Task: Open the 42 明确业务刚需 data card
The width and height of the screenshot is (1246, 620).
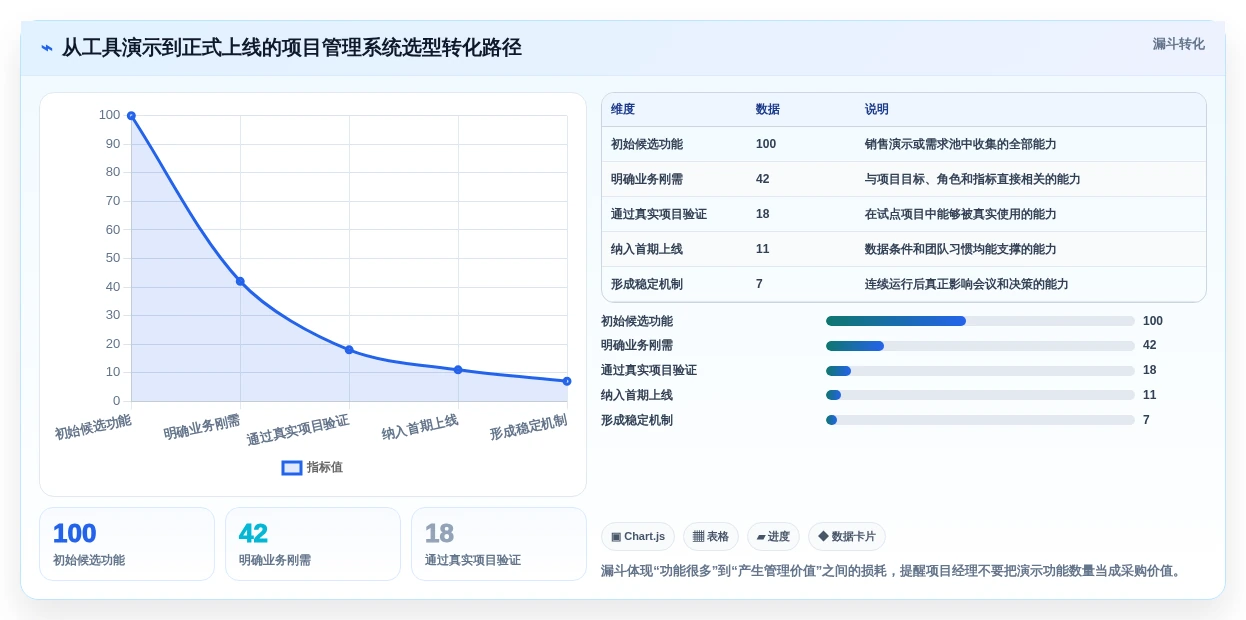Action: [x=313, y=544]
